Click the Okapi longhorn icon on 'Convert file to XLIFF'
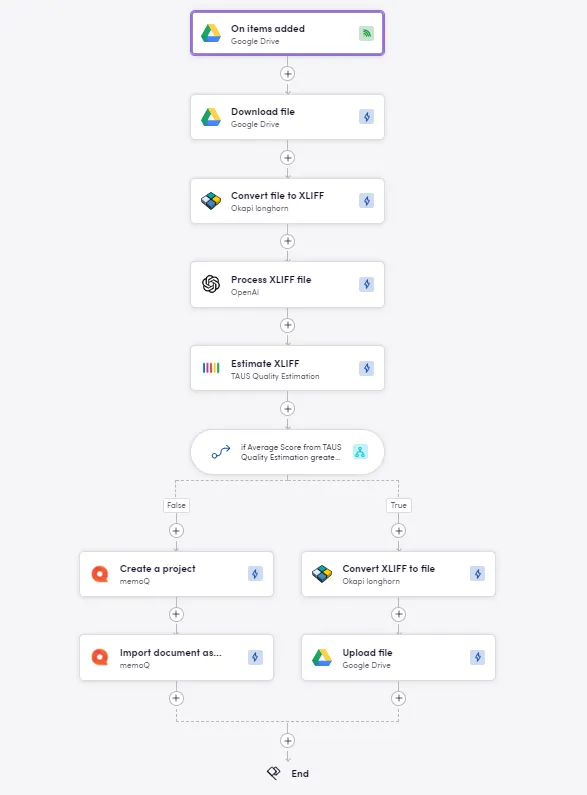 pyautogui.click(x=211, y=201)
